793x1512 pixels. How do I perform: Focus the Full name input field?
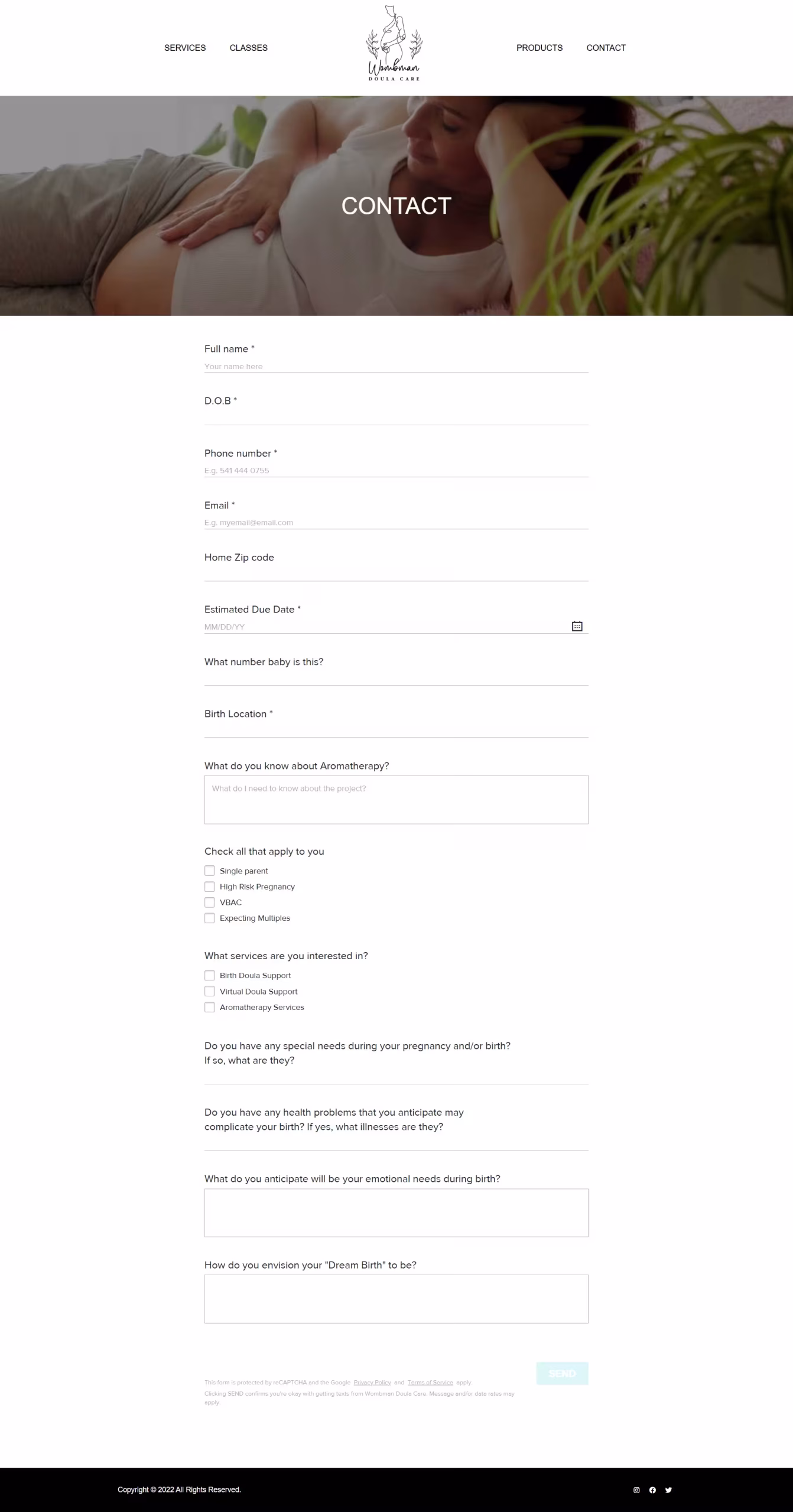tap(396, 366)
